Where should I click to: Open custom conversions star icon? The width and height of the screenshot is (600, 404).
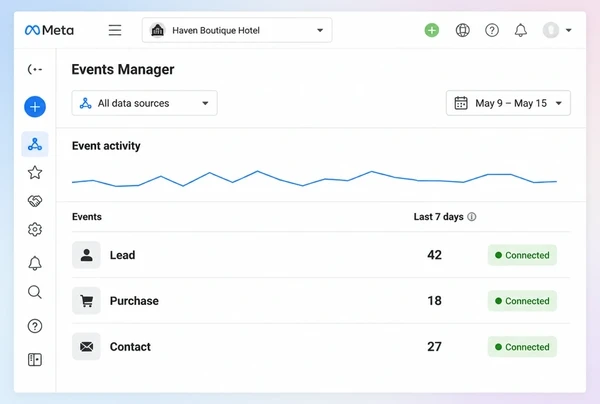coord(35,173)
